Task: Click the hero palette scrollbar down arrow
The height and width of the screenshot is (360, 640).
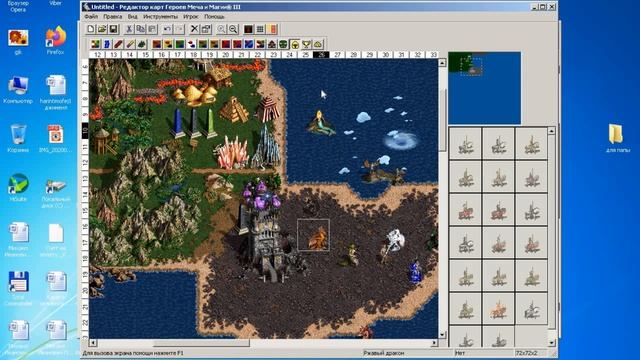Action: coord(551,343)
